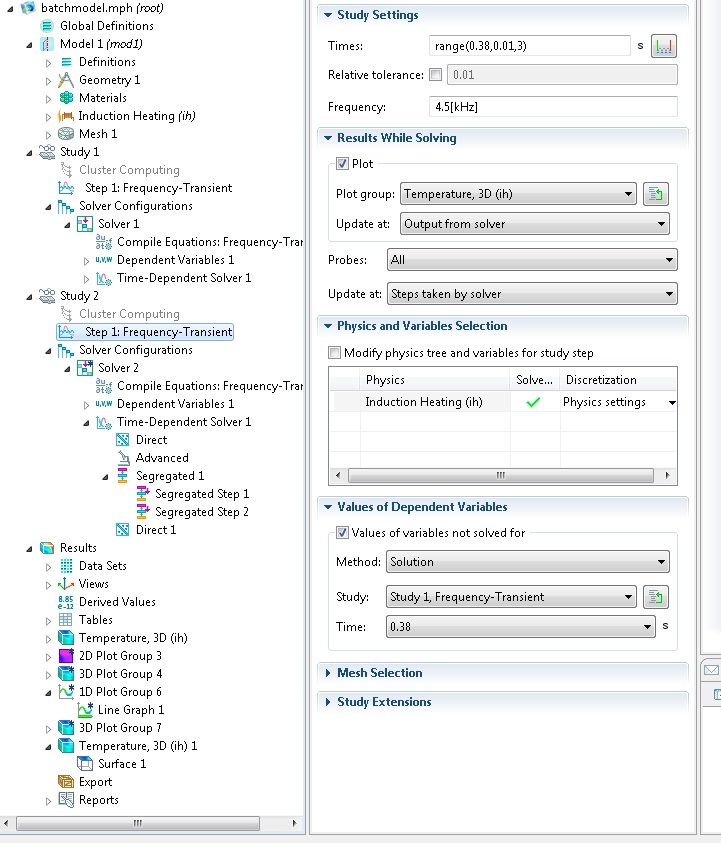Click the Segregated Step 2 icon
The image size is (721, 843).
click(x=142, y=512)
